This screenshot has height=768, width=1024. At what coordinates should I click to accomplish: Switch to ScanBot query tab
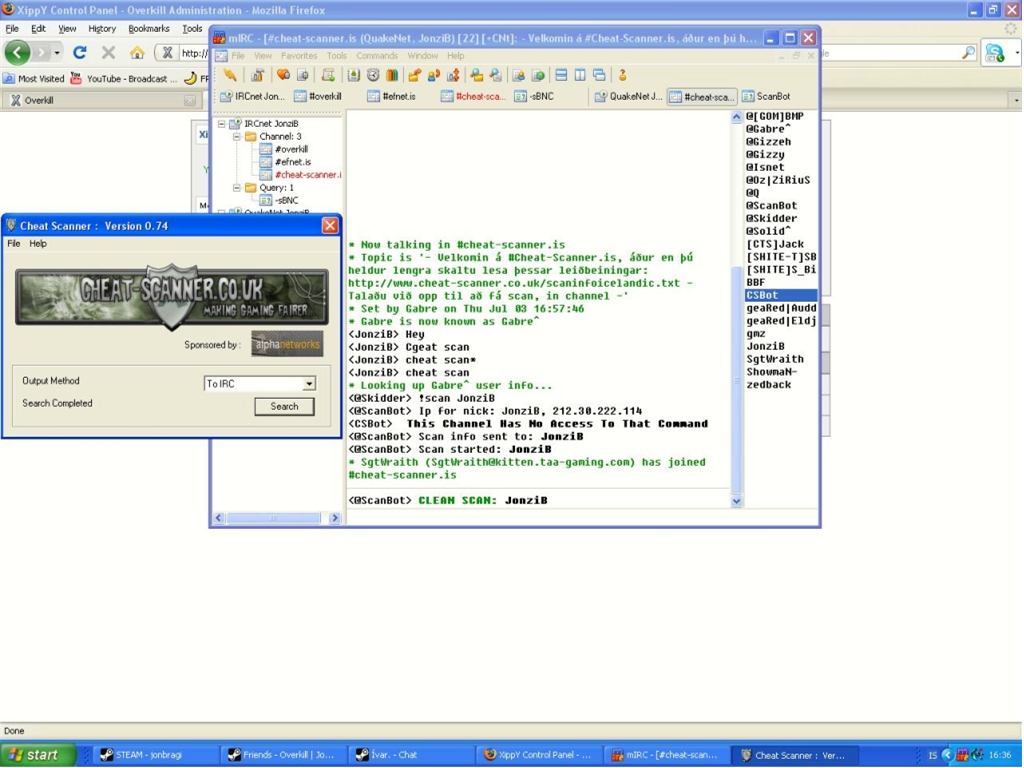[766, 96]
